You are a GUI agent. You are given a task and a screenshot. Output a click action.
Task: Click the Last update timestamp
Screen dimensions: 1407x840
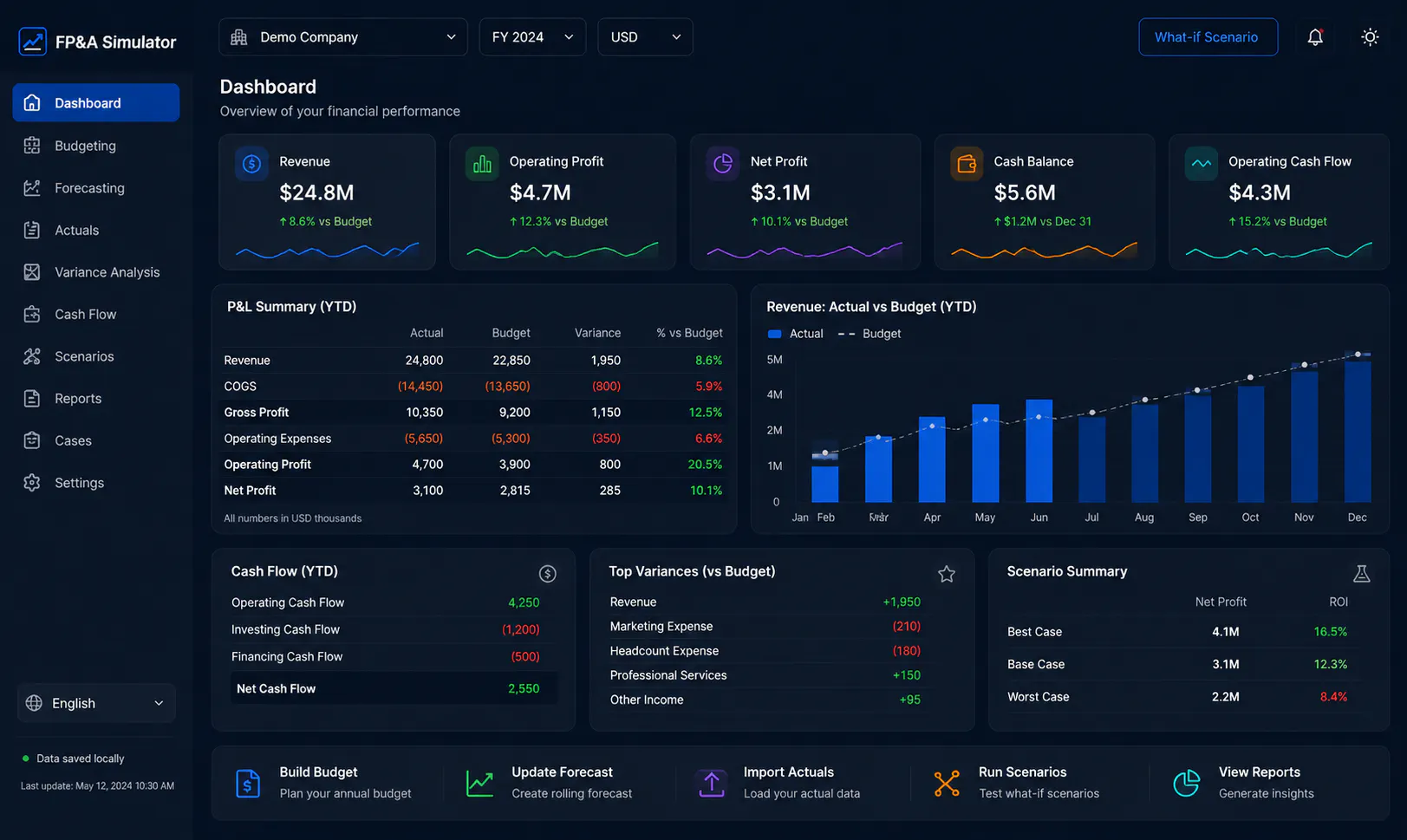point(97,786)
